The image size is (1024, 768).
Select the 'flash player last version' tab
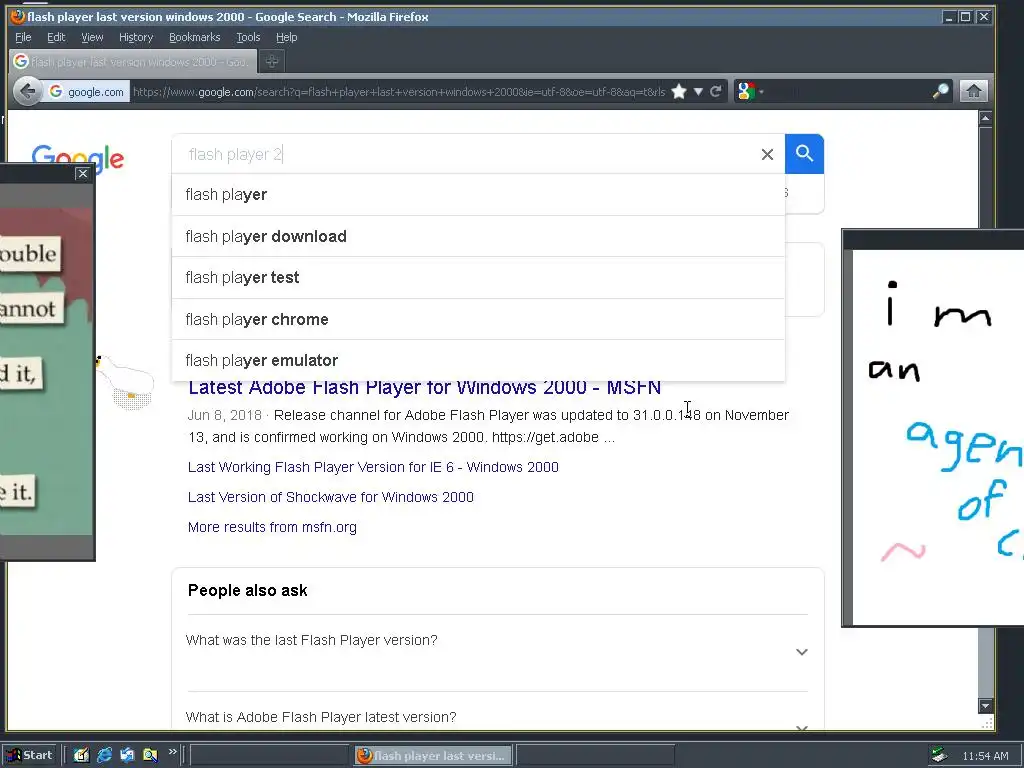133,61
